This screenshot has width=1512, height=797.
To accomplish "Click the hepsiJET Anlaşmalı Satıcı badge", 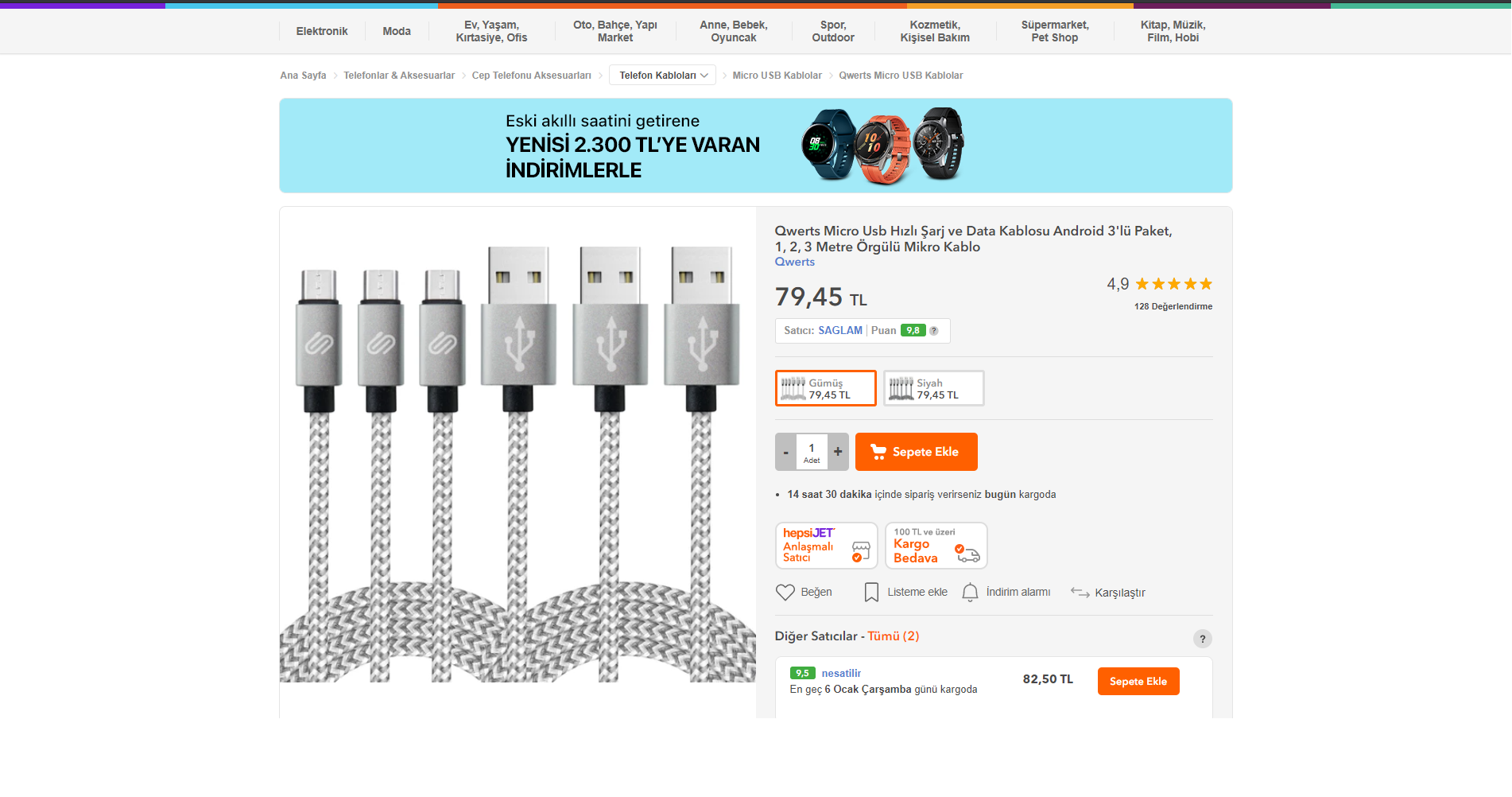I will [x=826, y=545].
